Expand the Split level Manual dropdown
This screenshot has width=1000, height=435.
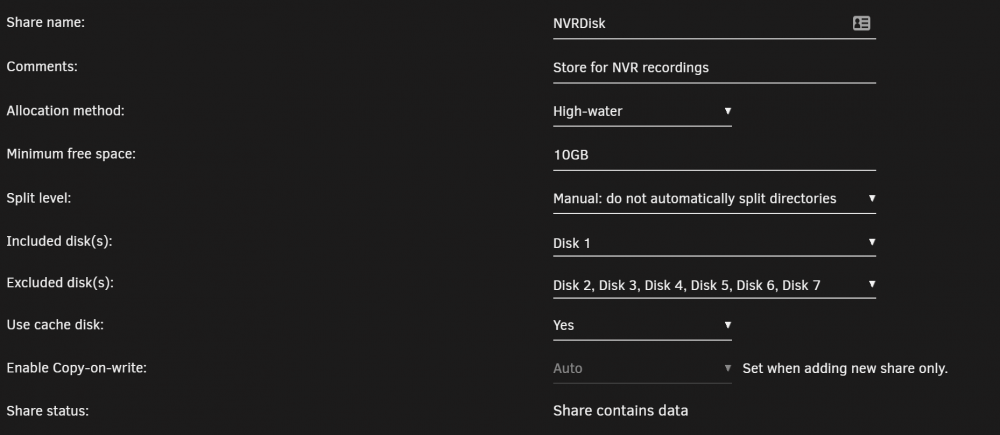click(x=714, y=199)
